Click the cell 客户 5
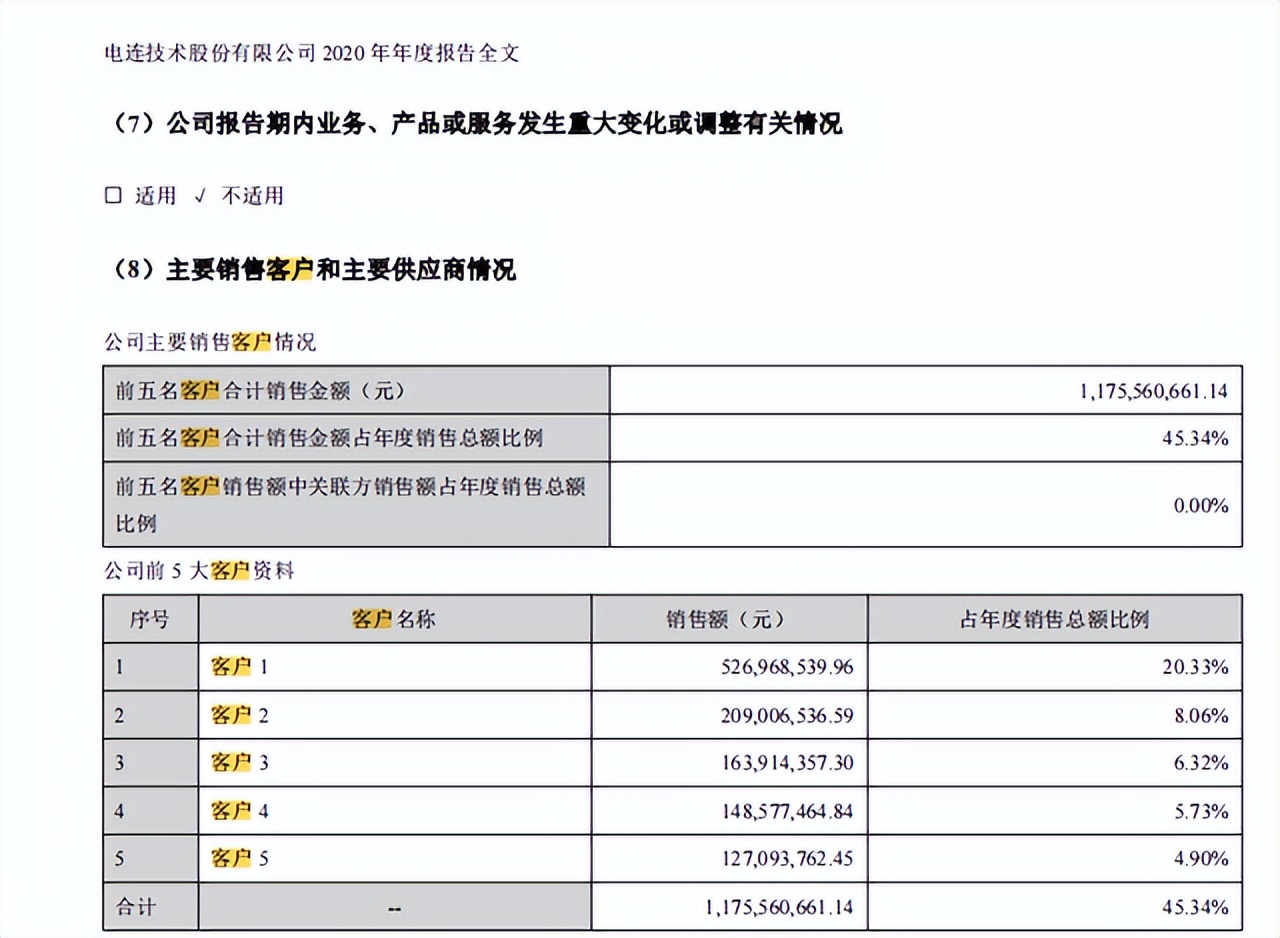Screen dimensions: 1280x938 point(394,859)
